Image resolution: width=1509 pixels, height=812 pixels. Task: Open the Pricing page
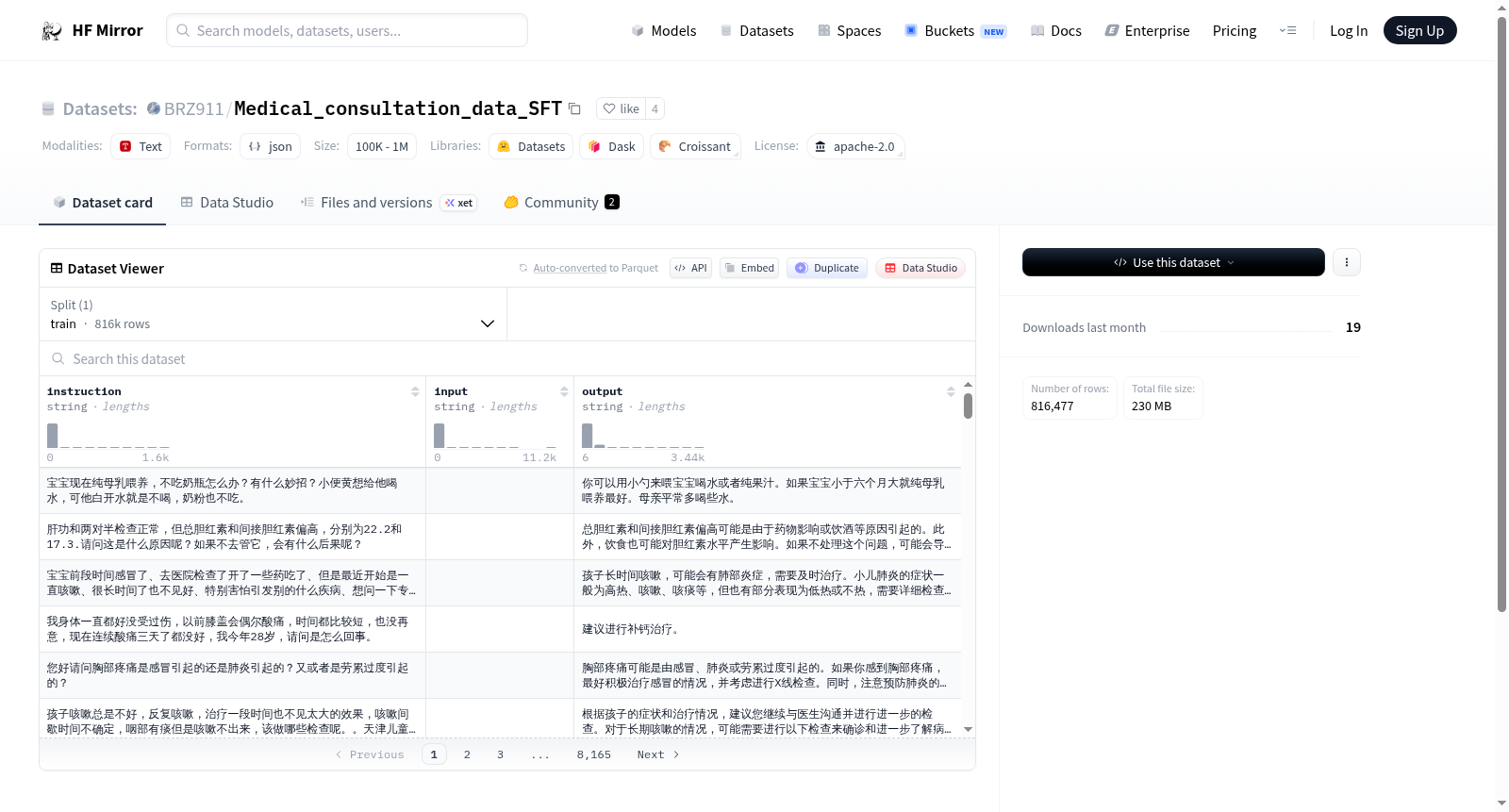[x=1235, y=31]
